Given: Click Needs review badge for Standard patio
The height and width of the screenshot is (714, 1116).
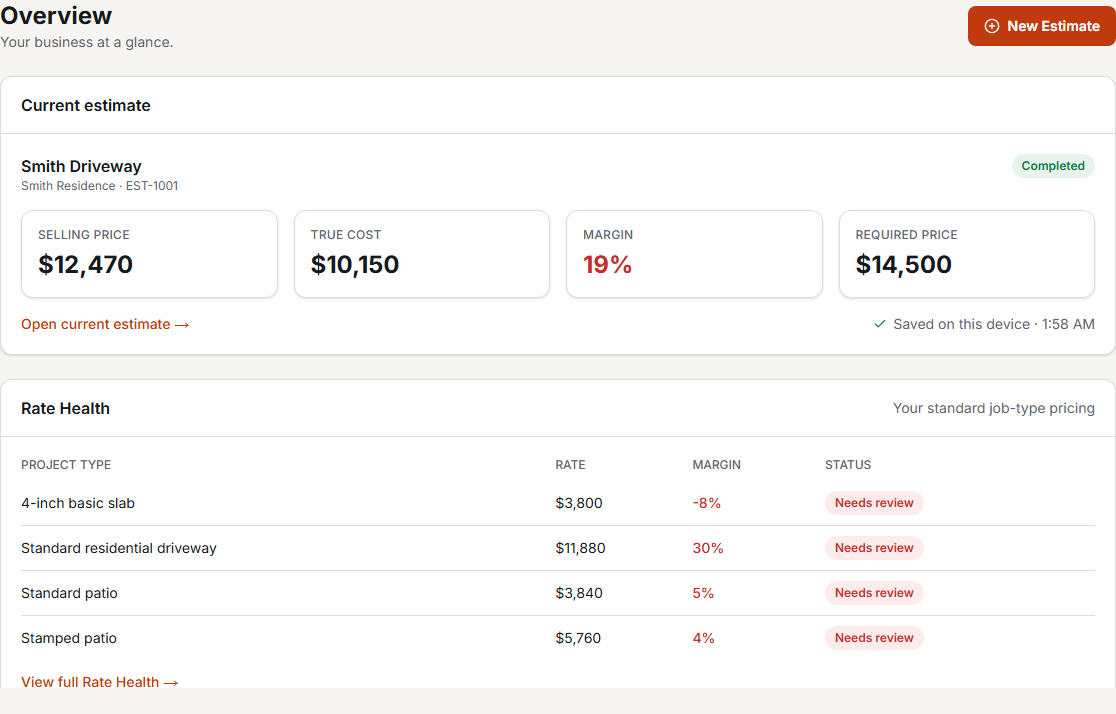Looking at the screenshot, I should (874, 593).
